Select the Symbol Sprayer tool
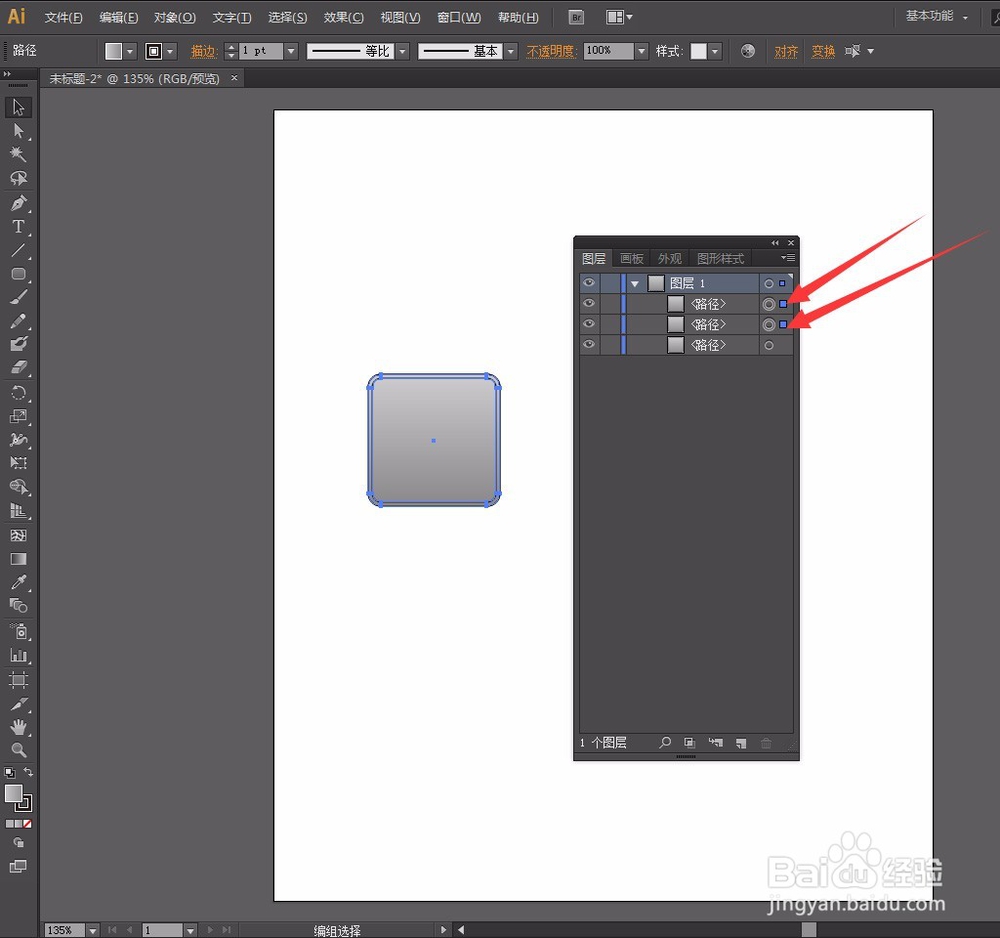 tap(18, 631)
